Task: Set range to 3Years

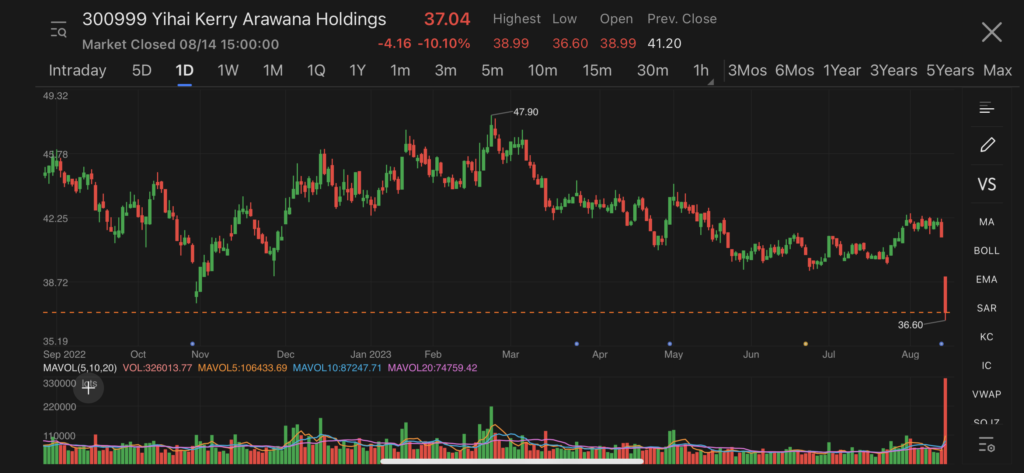Action: (893, 71)
